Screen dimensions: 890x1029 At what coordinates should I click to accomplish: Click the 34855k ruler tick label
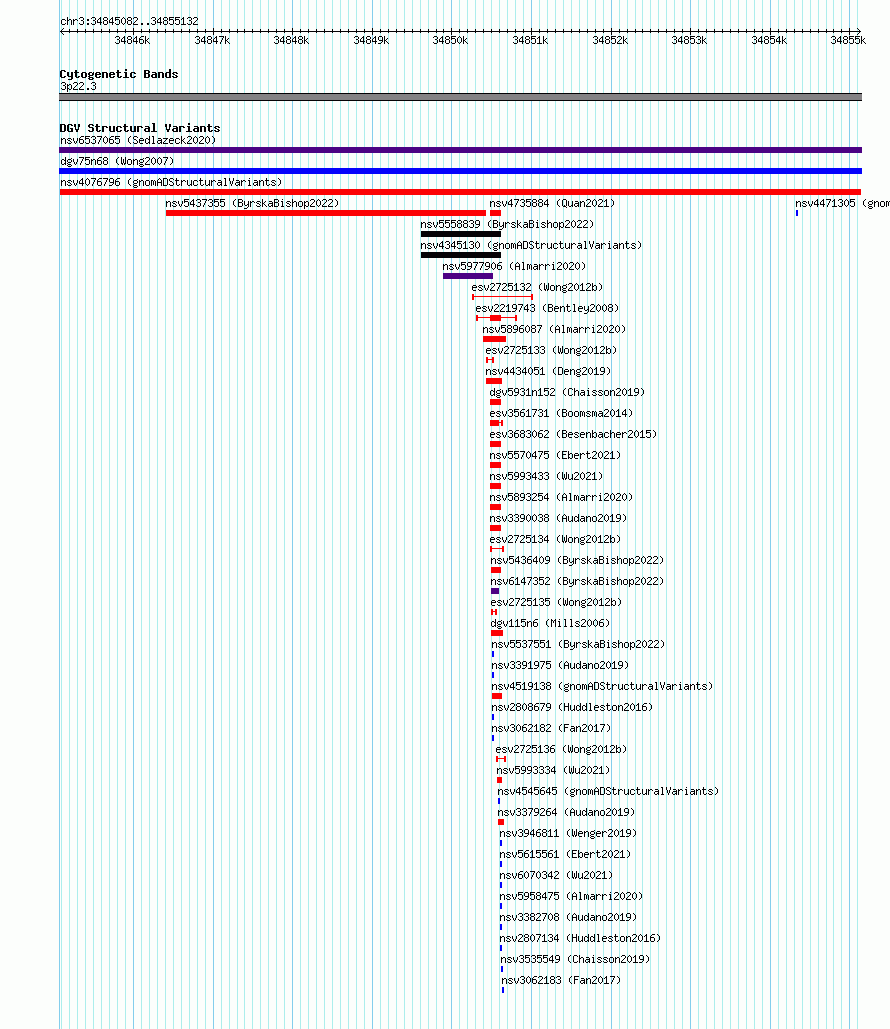tap(848, 40)
